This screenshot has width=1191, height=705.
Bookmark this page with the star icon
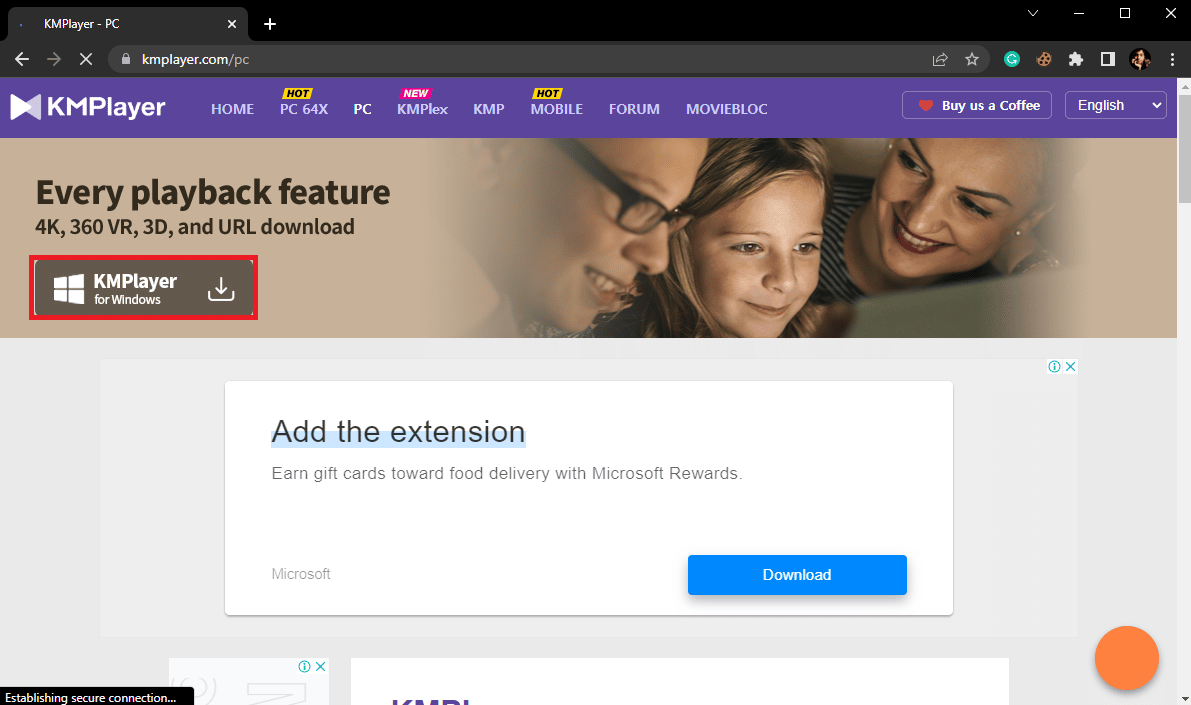tap(971, 59)
